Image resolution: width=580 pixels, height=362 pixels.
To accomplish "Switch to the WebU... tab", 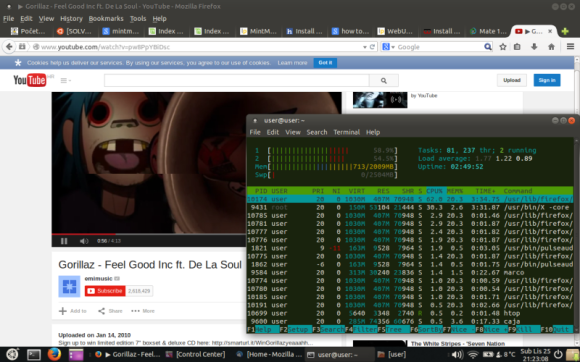I will [x=395, y=31].
